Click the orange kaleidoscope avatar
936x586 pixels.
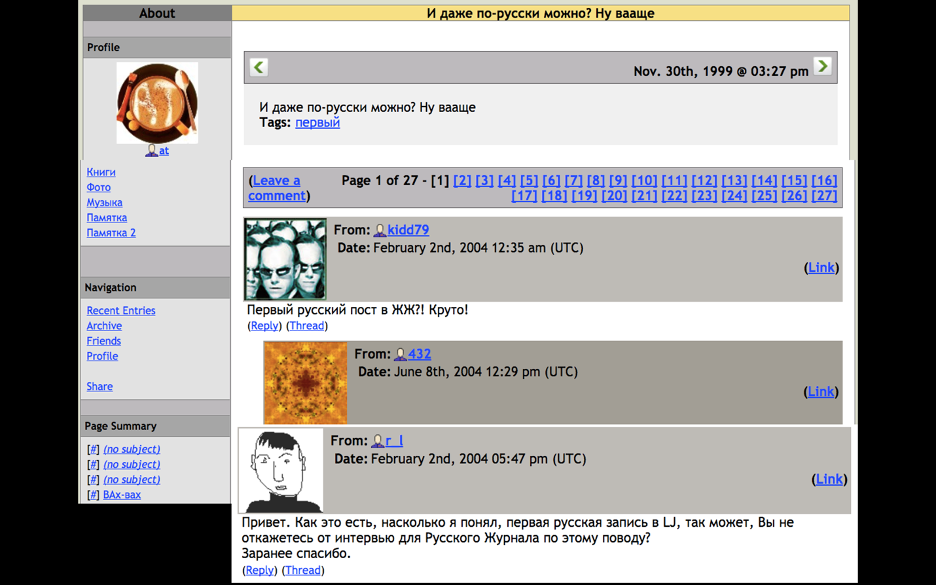(x=305, y=383)
